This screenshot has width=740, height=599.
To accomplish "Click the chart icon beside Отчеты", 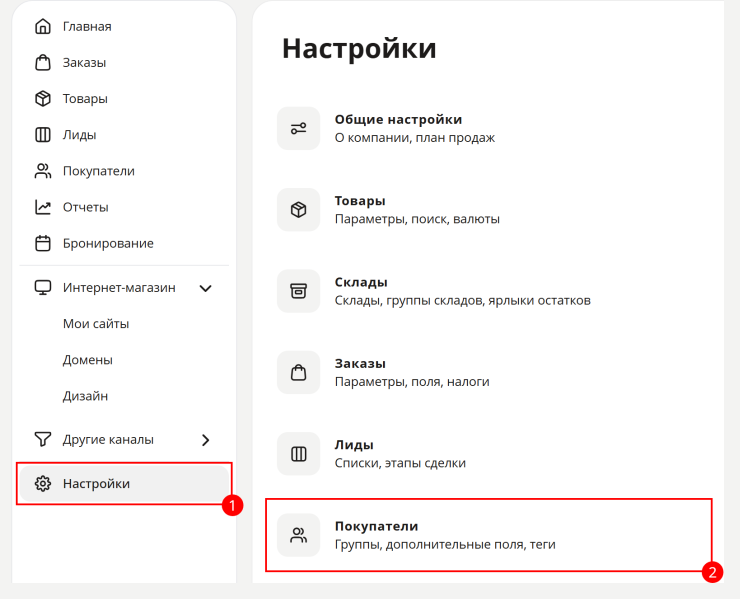I will (43, 207).
